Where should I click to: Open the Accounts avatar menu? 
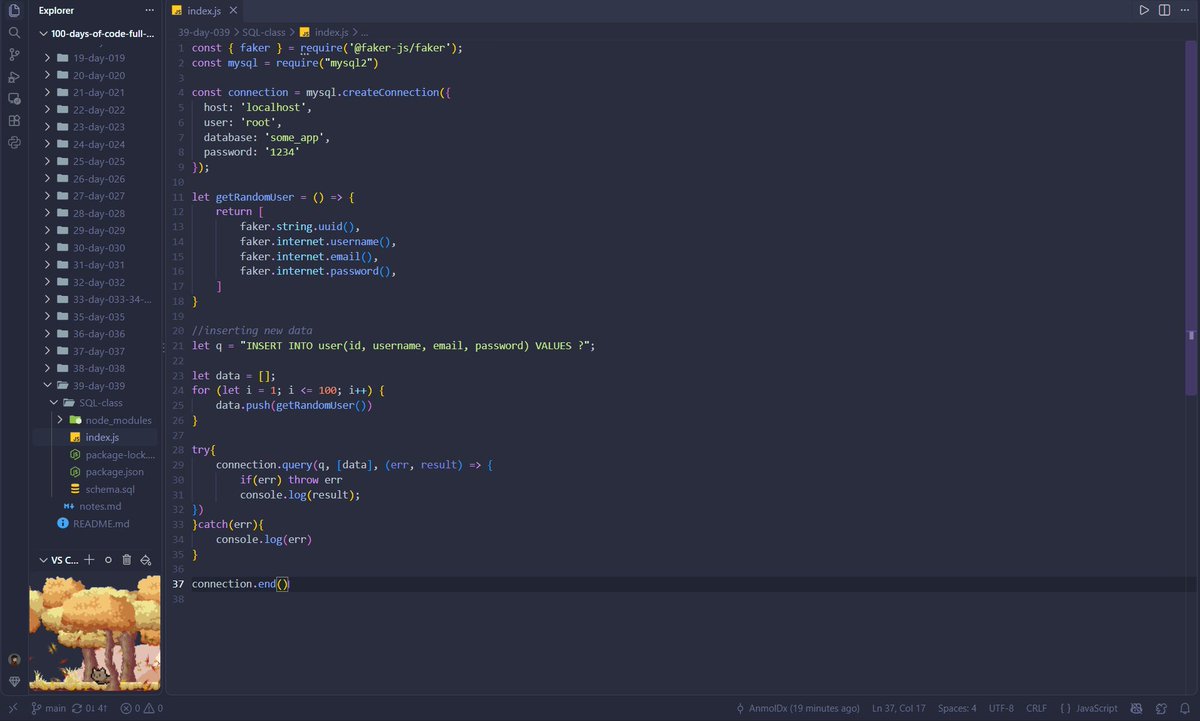click(x=14, y=659)
